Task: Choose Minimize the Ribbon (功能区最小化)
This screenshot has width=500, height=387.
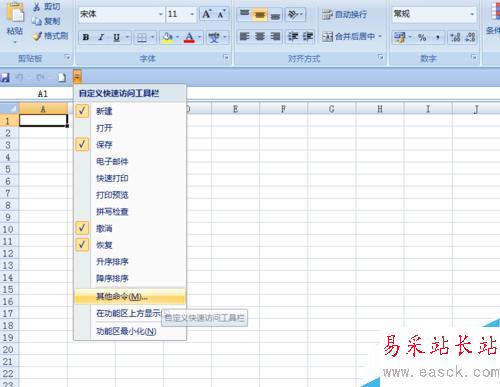Action: point(130,331)
